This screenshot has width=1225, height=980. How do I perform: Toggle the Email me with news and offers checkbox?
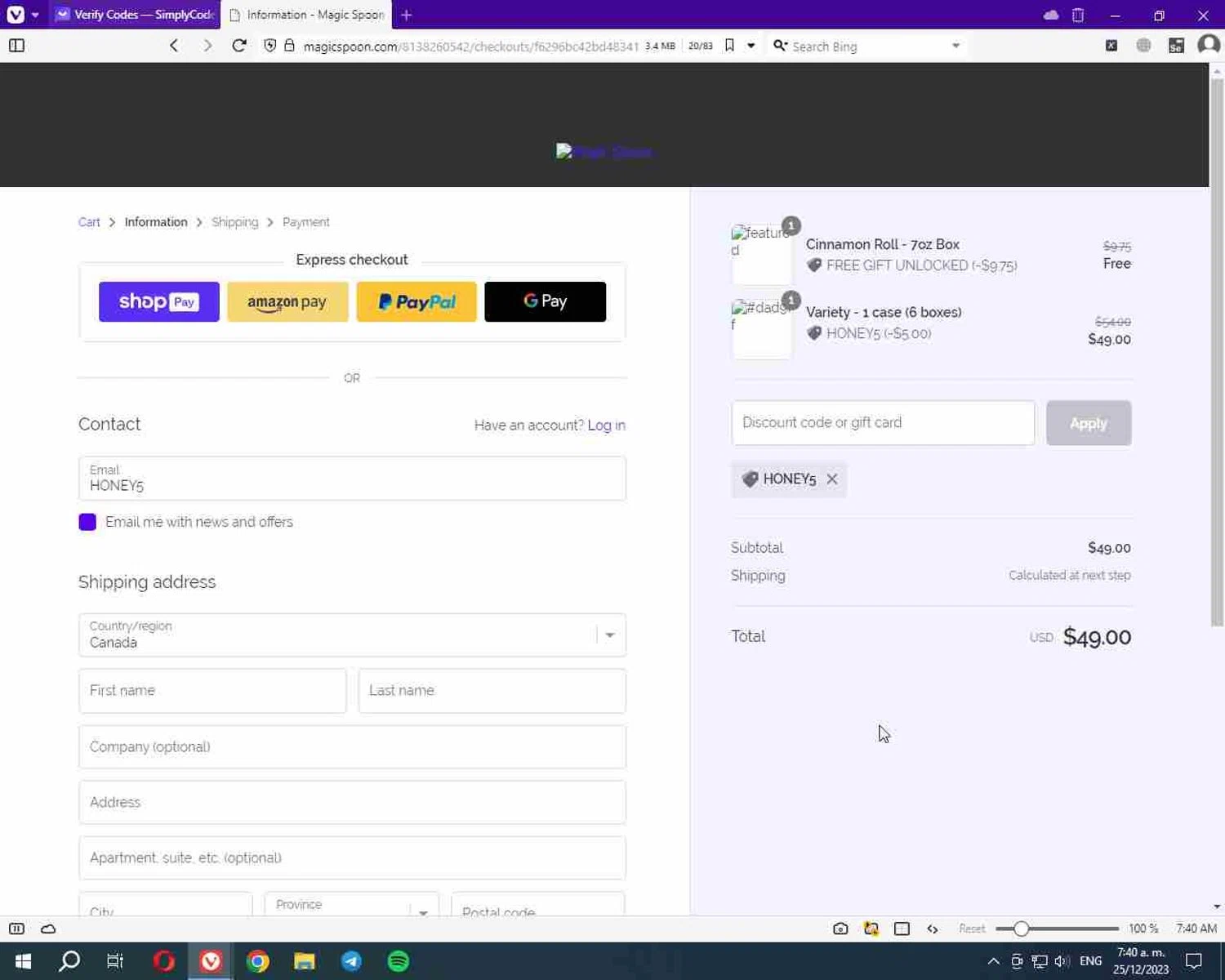point(87,522)
